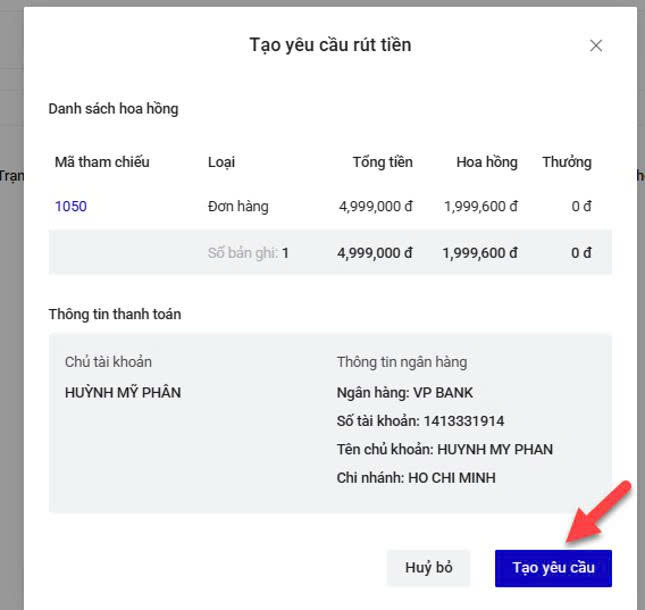This screenshot has height=610, width=645.
Task: Select the Đơn hàng type cell
Action: (238, 206)
